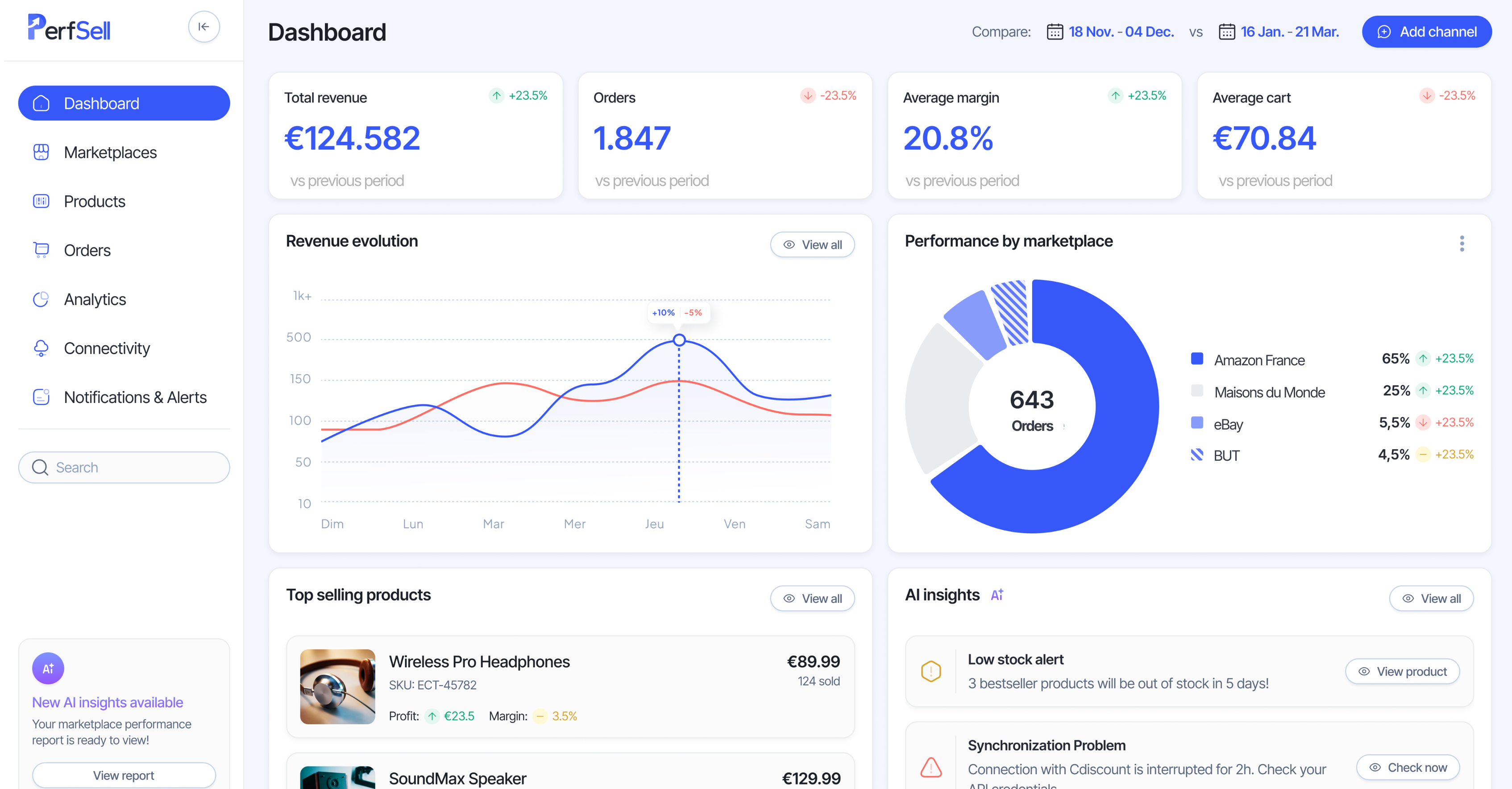The image size is (1512, 789).
Task: Open the 18 Nov. - 04 Dec. date picker
Action: click(1121, 32)
